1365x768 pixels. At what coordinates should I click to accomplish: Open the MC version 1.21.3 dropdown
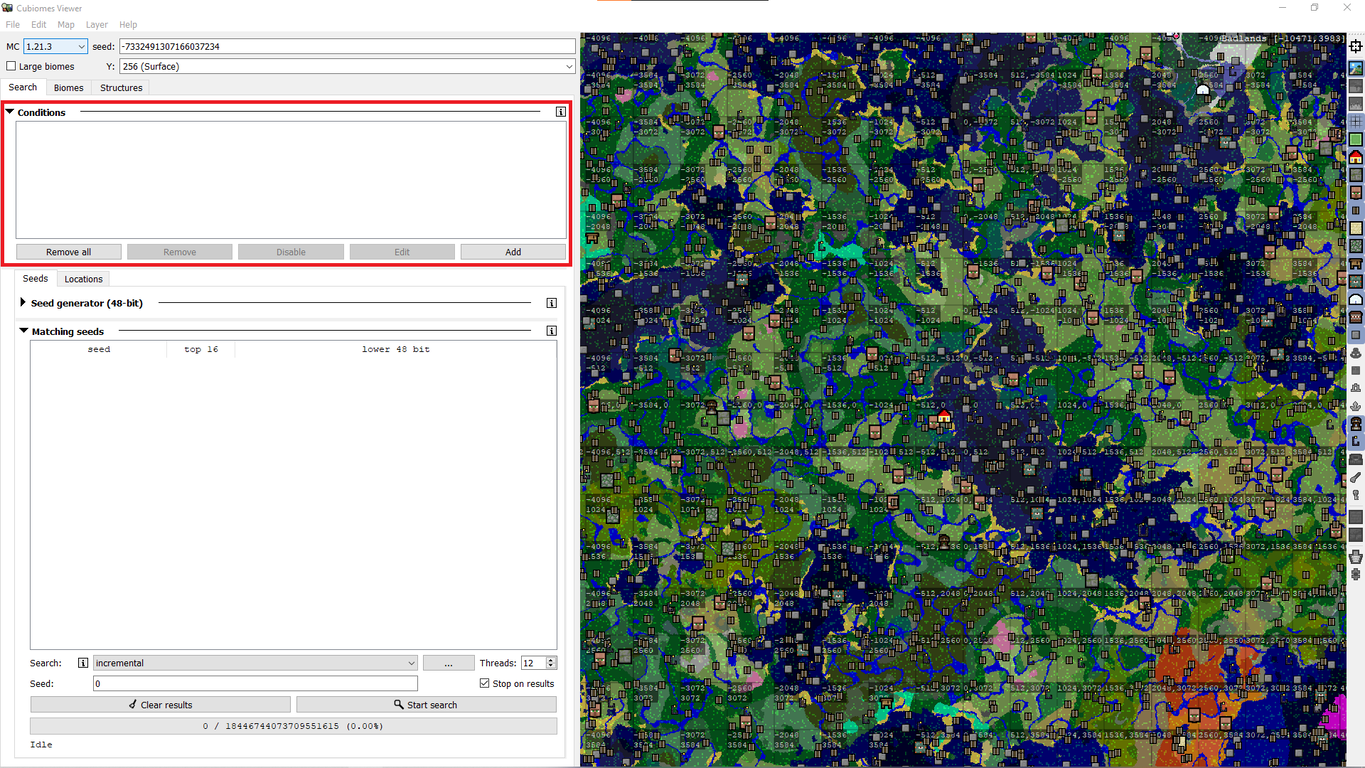coord(56,46)
